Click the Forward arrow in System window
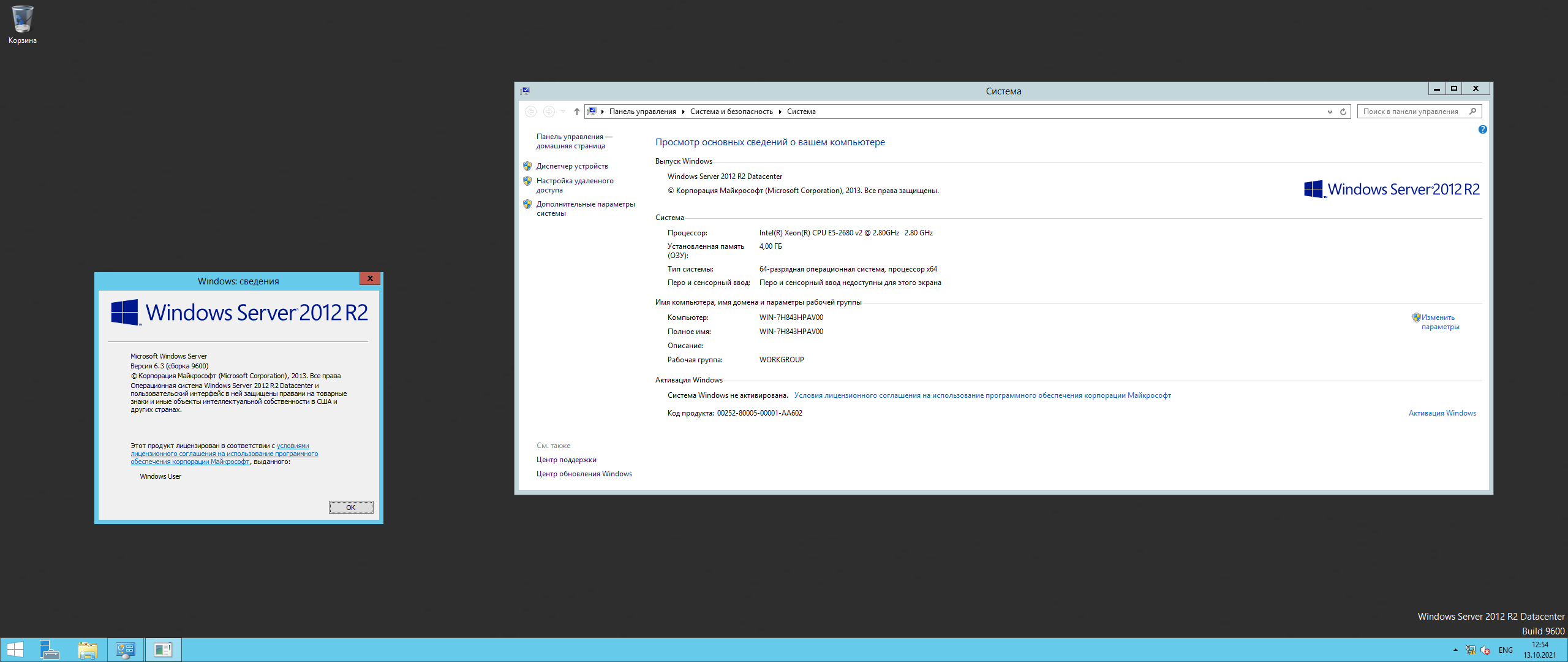 pyautogui.click(x=549, y=112)
